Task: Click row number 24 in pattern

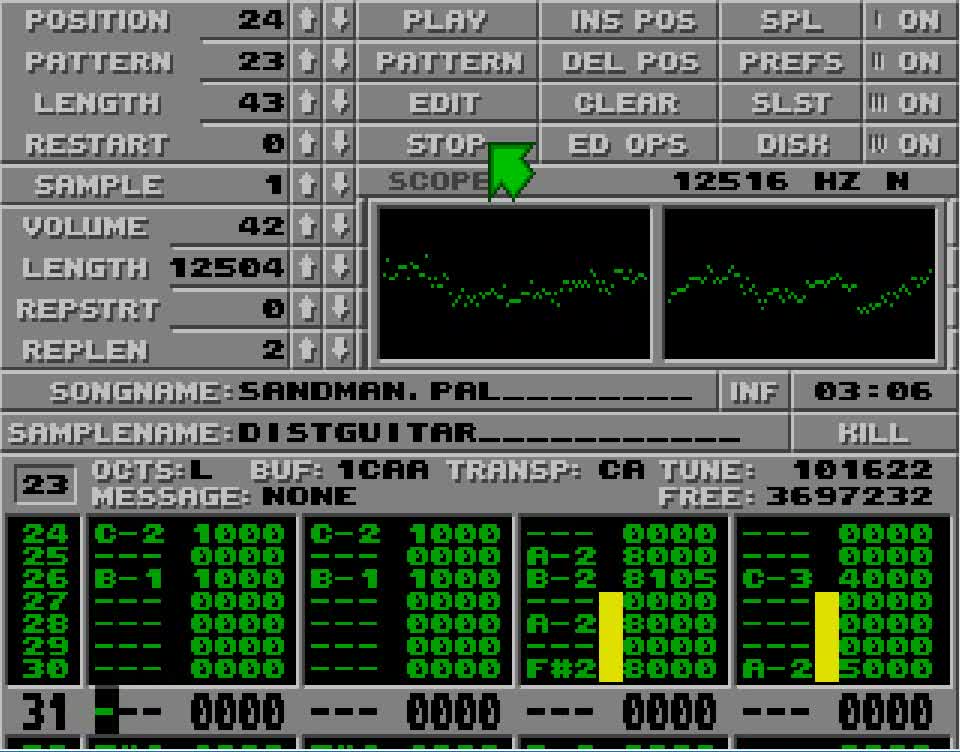Action: coord(44,534)
